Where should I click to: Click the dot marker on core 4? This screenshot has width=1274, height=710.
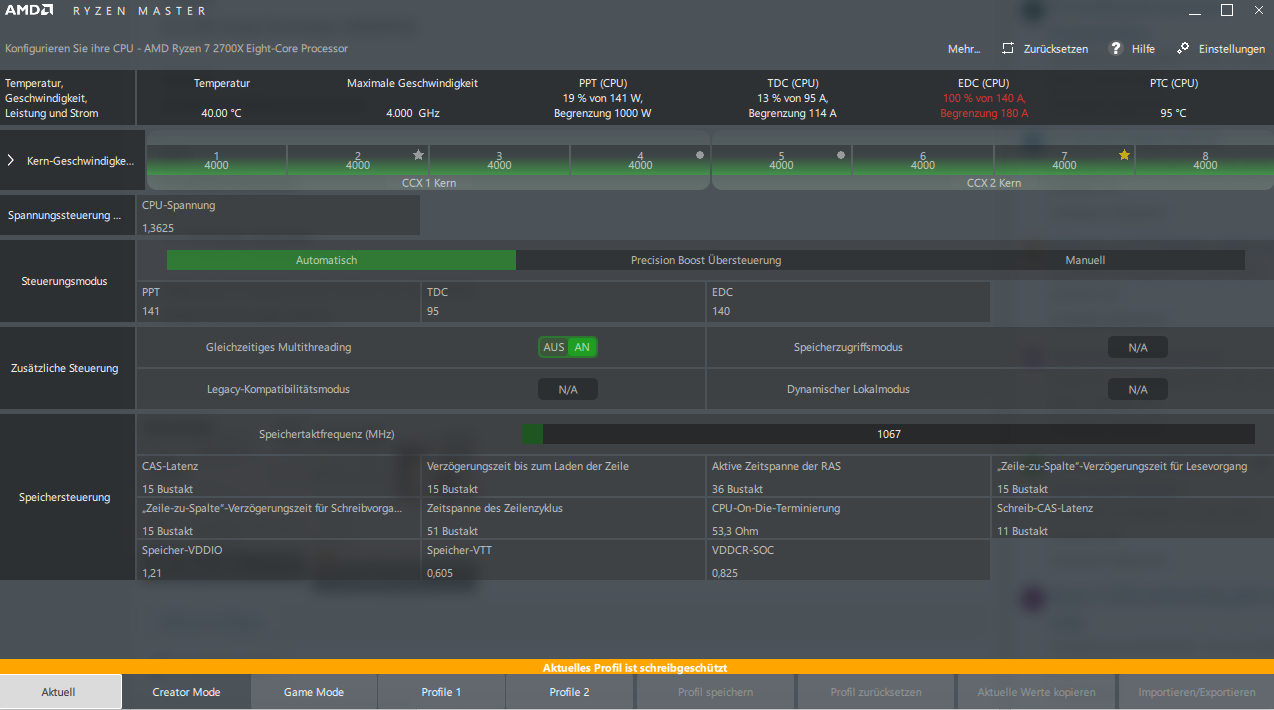pyautogui.click(x=699, y=155)
